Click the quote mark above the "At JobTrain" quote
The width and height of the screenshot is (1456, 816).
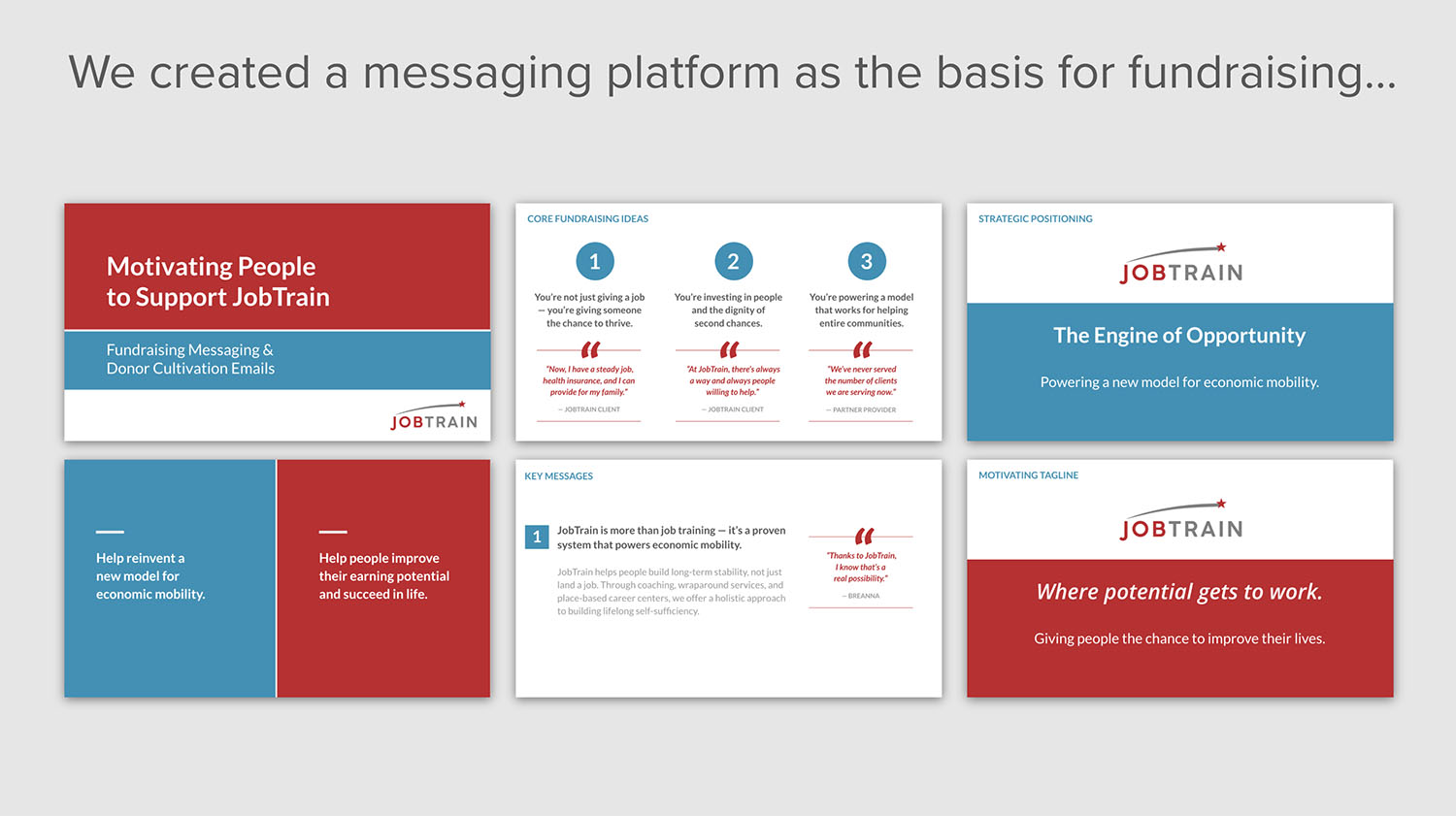(729, 349)
